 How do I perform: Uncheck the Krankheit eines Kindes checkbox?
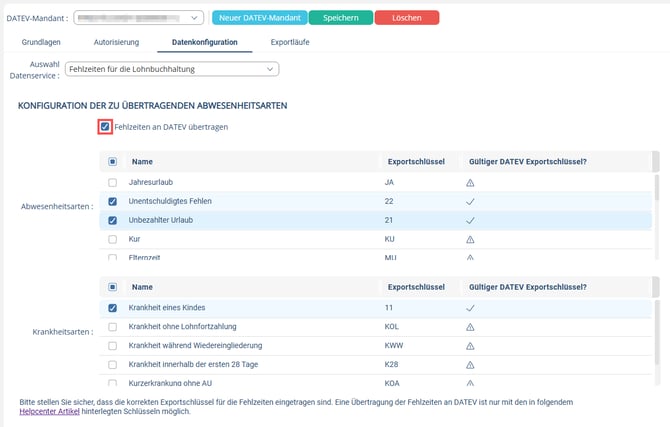(112, 308)
